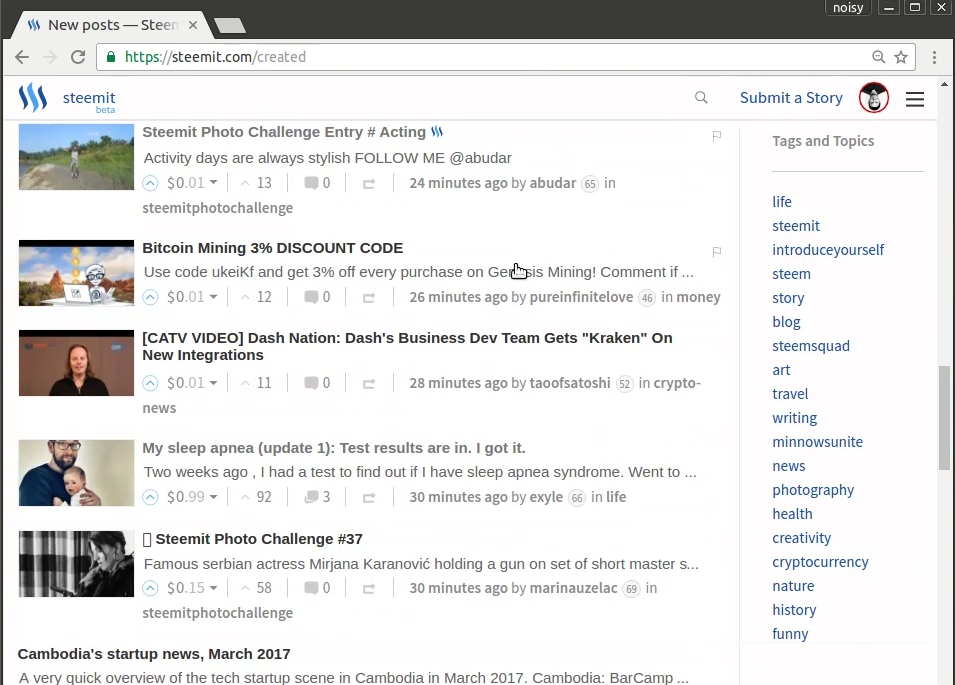955x685 pixels.
Task: Expand payout dropdown on Bitcoin Mining post
Action: click(x=213, y=297)
